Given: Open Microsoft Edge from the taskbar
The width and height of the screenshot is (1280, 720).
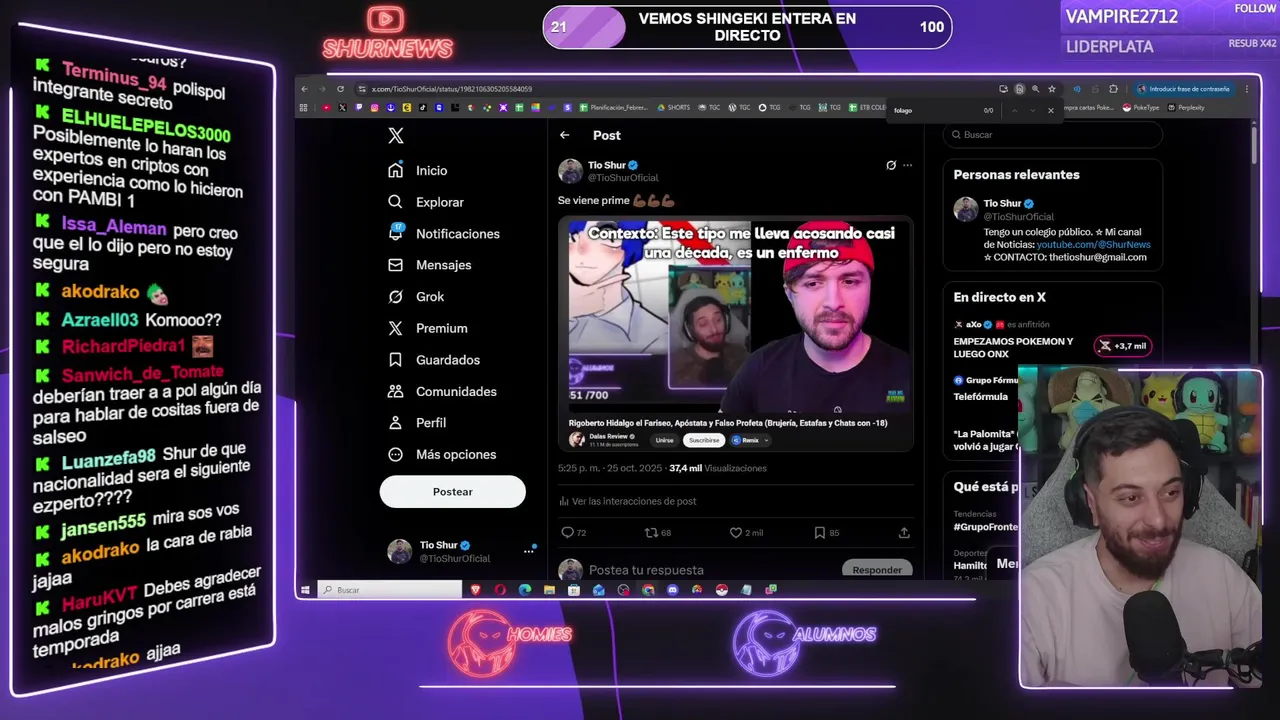Looking at the screenshot, I should point(525,590).
